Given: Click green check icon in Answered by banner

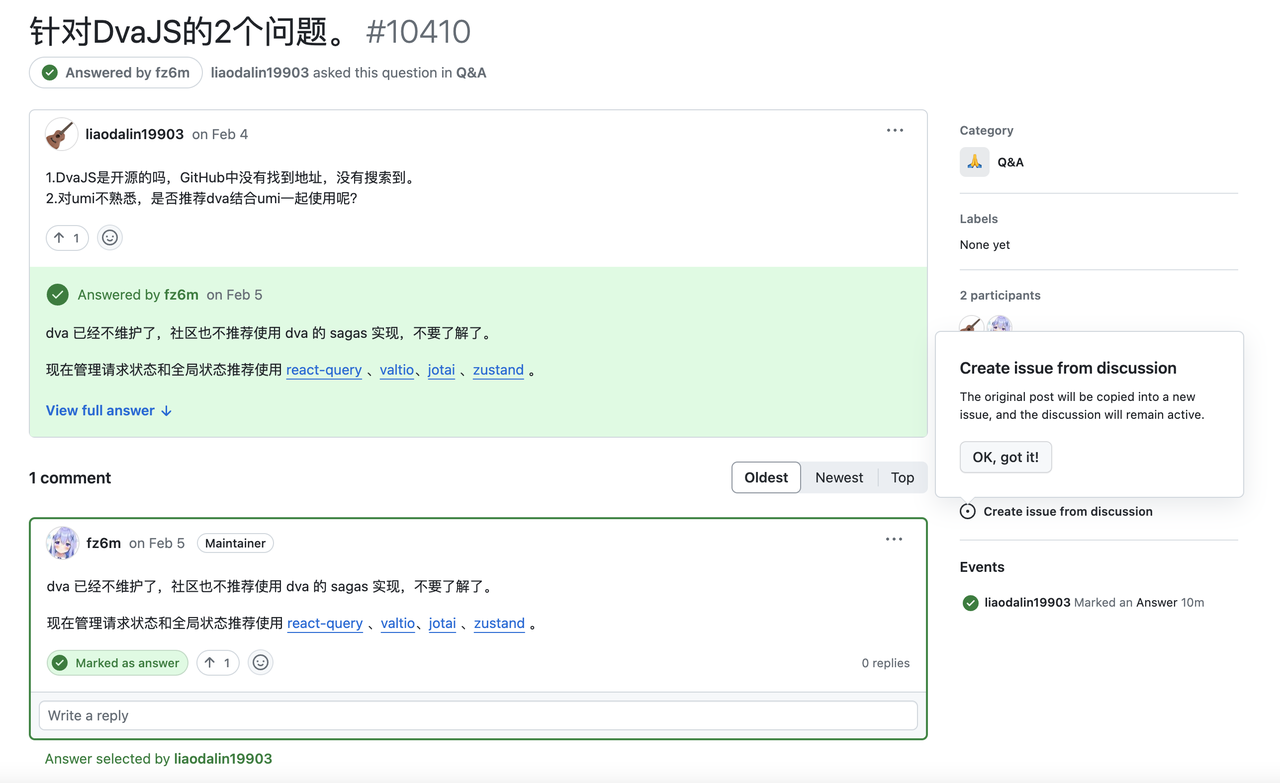Looking at the screenshot, I should (58, 294).
